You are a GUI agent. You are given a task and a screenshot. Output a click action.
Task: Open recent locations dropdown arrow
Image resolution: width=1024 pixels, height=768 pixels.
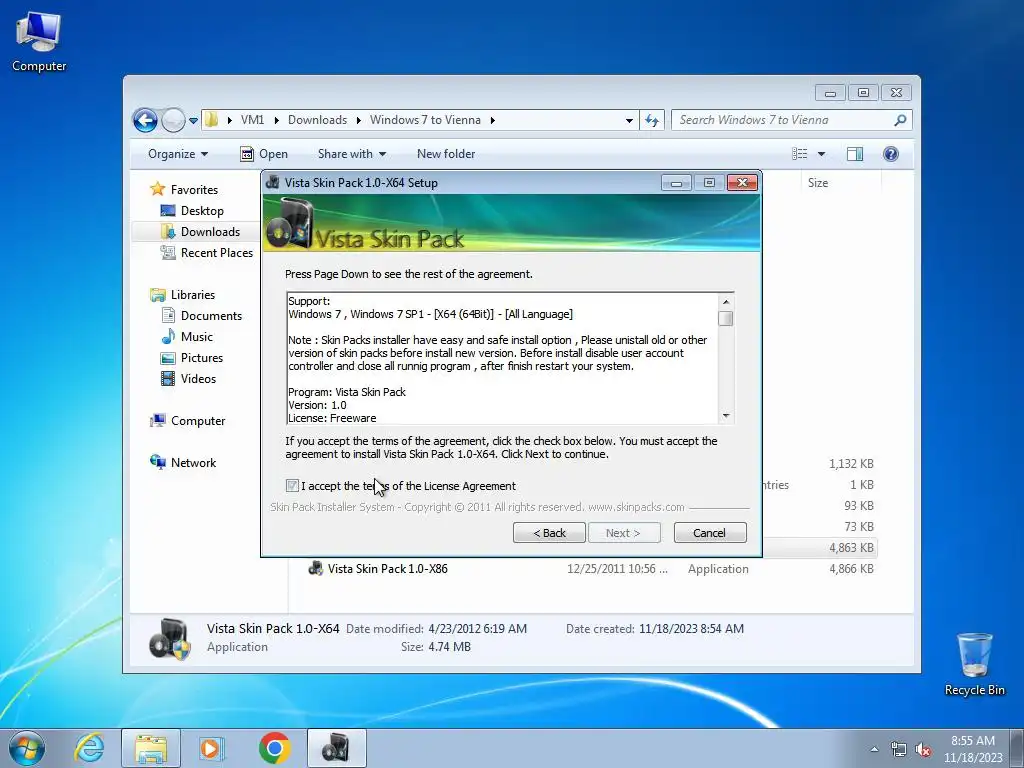click(193, 120)
